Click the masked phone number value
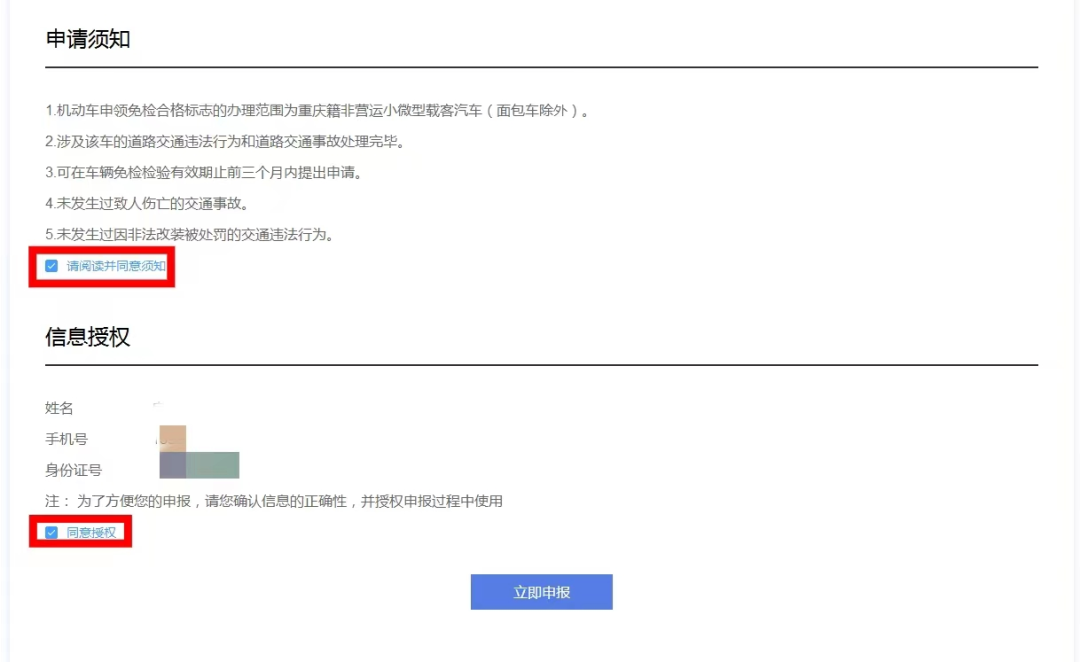The height and width of the screenshot is (662, 1080). click(x=172, y=438)
